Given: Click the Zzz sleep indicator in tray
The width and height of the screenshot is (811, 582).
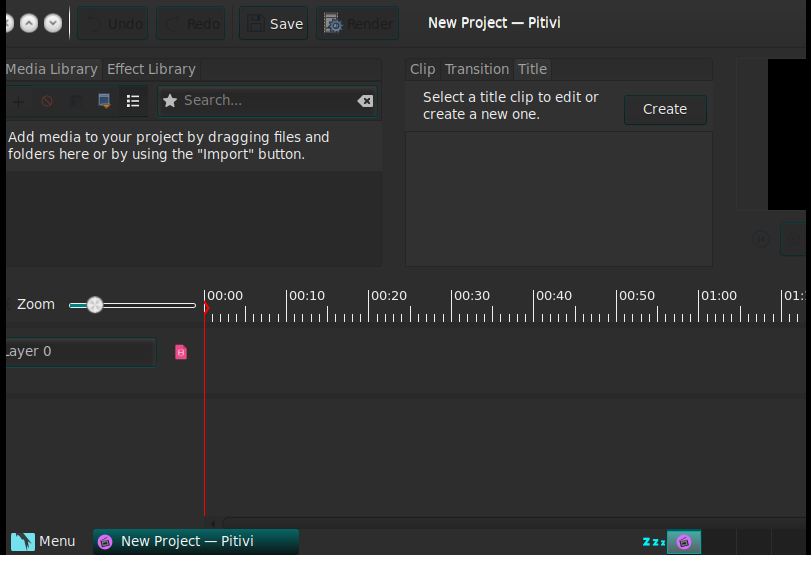Looking at the screenshot, I should pyautogui.click(x=654, y=542).
